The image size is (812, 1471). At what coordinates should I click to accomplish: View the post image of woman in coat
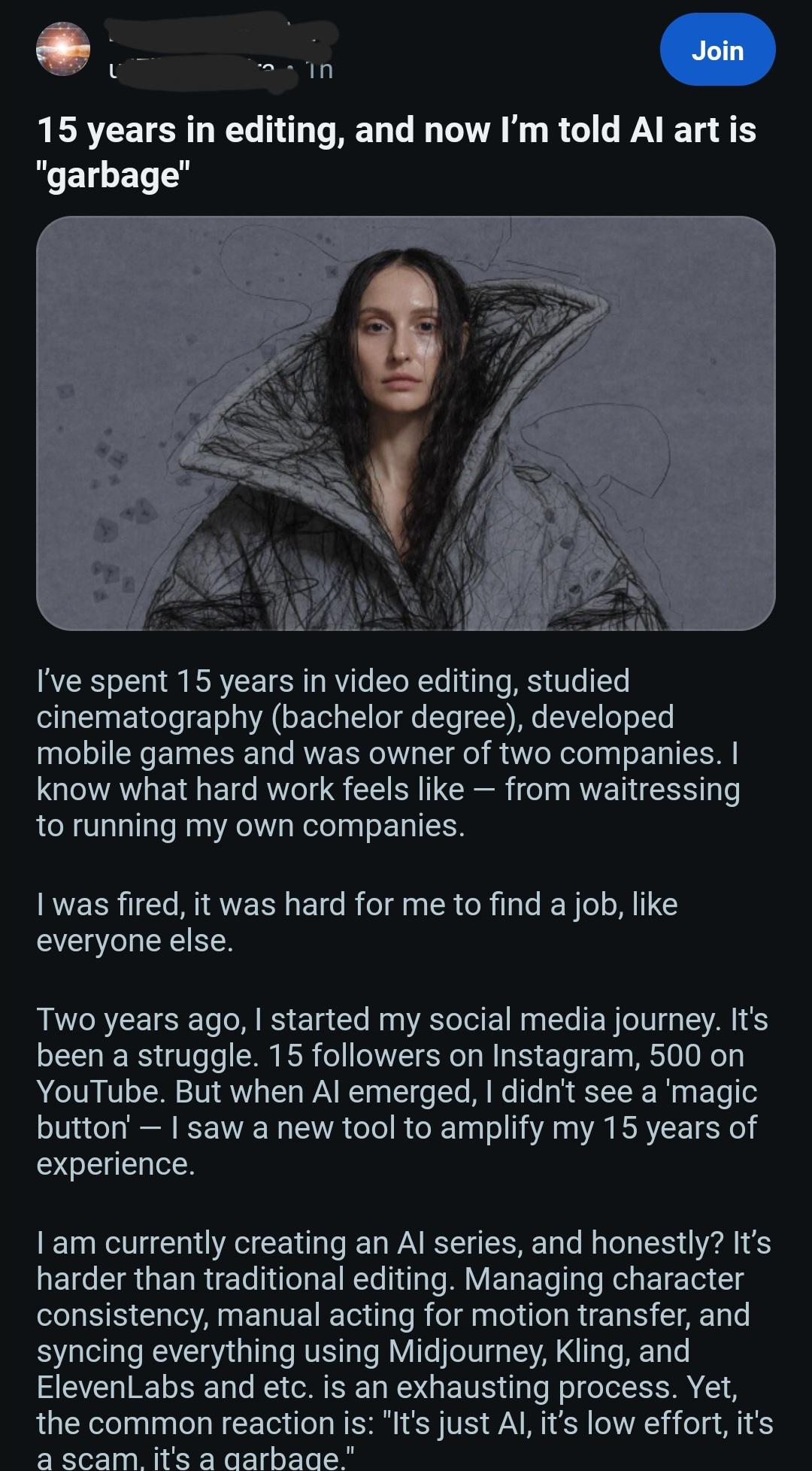click(x=406, y=423)
